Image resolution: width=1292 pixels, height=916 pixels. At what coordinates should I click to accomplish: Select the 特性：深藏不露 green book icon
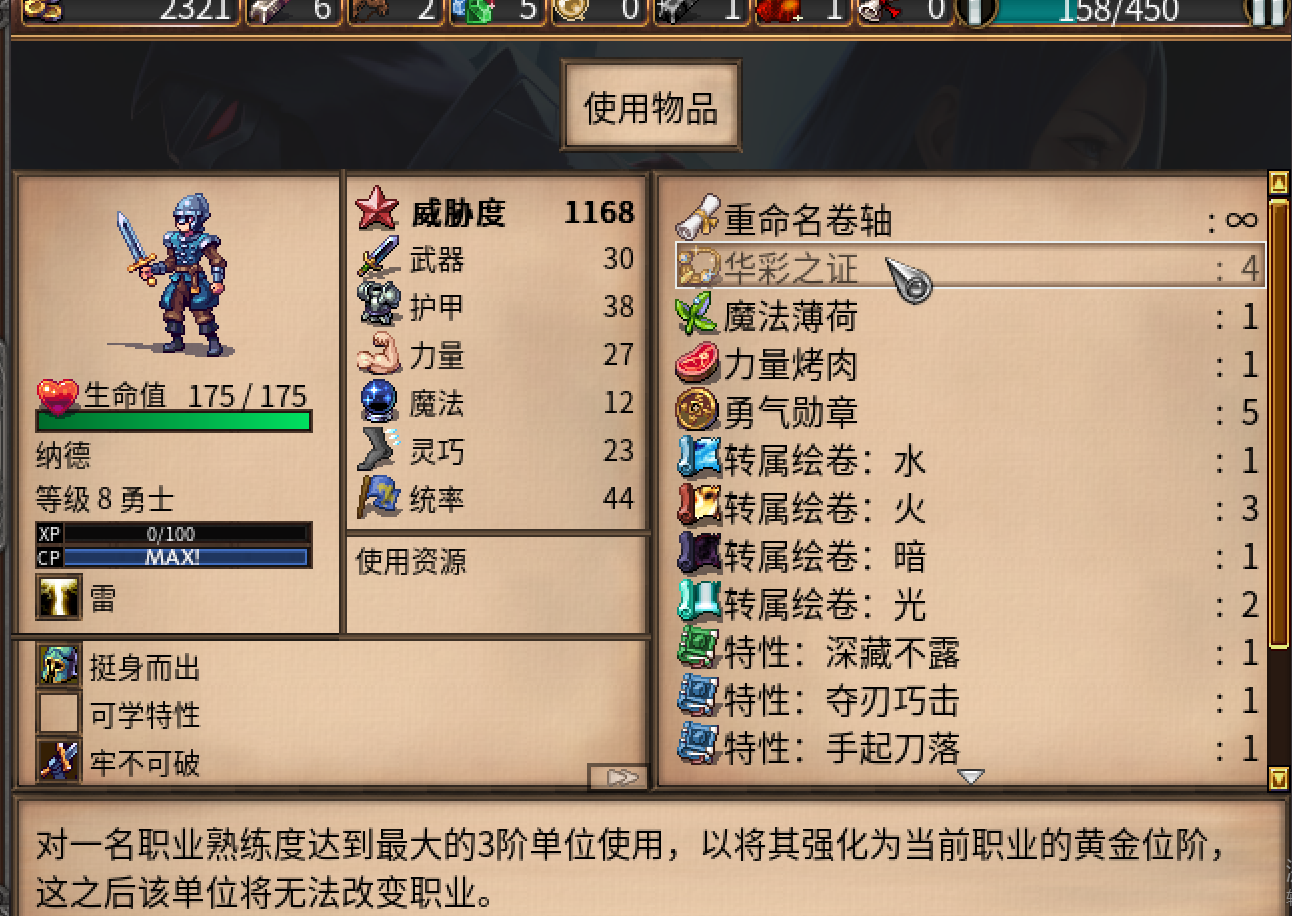coord(698,651)
